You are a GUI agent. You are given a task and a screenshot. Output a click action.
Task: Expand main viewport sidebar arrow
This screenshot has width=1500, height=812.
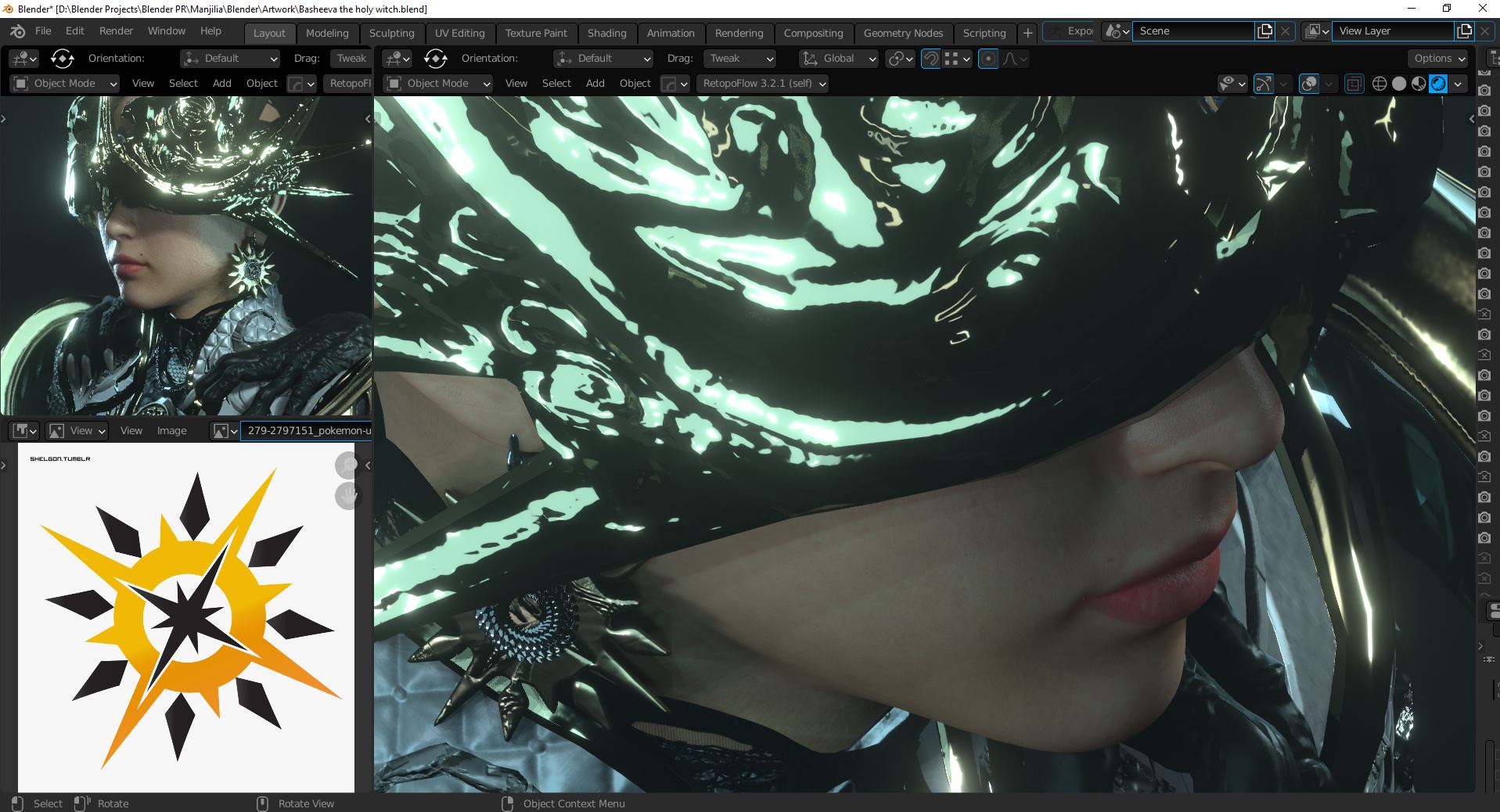point(1472,119)
